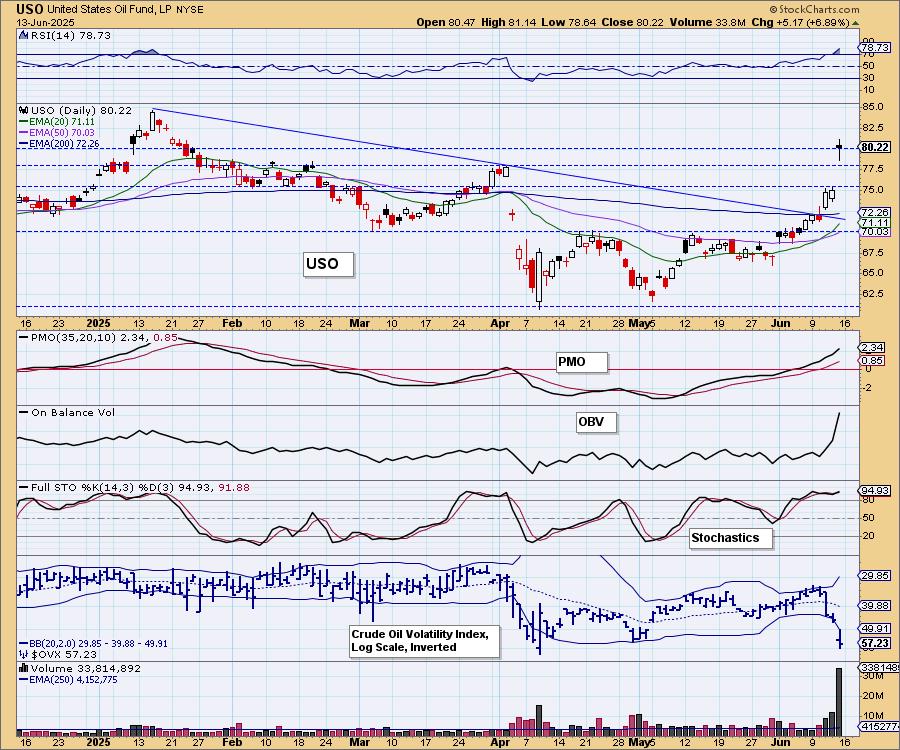
Task: Click the 57.23 OVX value tag
Action: coord(875,643)
